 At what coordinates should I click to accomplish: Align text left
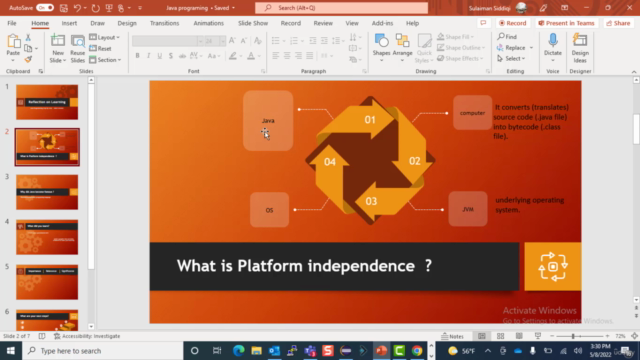click(276, 56)
